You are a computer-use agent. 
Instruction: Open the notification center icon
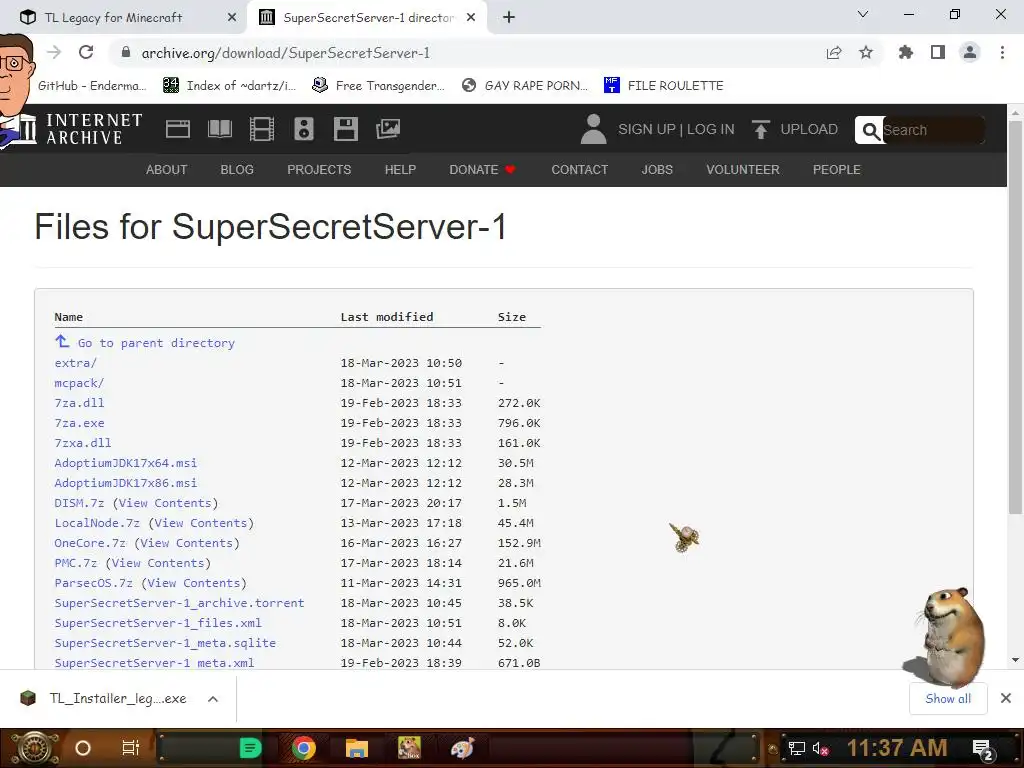pyautogui.click(x=984, y=748)
